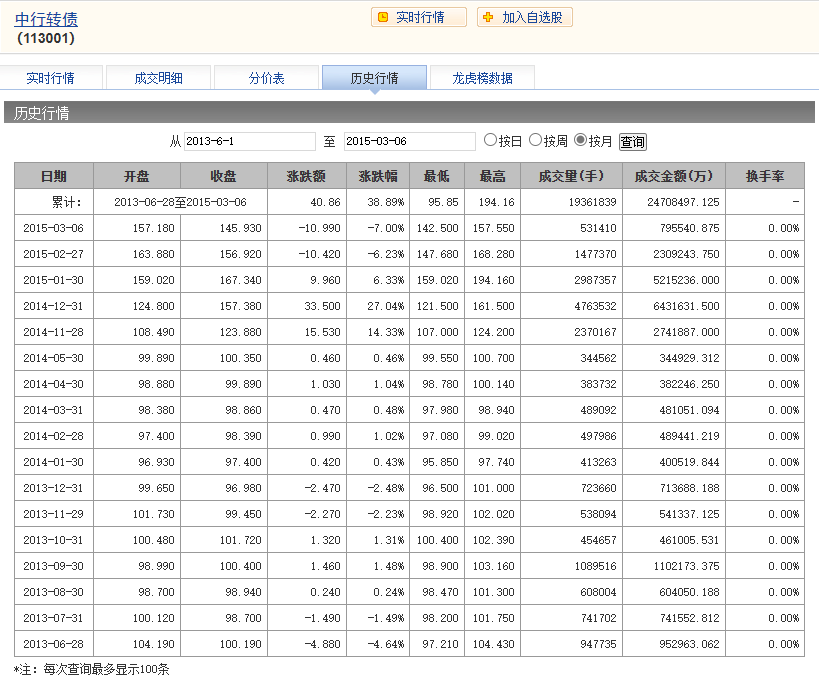Screen dimensions: 819x680
Task: Open the 成交明细 tab
Action: pyautogui.click(x=158, y=78)
